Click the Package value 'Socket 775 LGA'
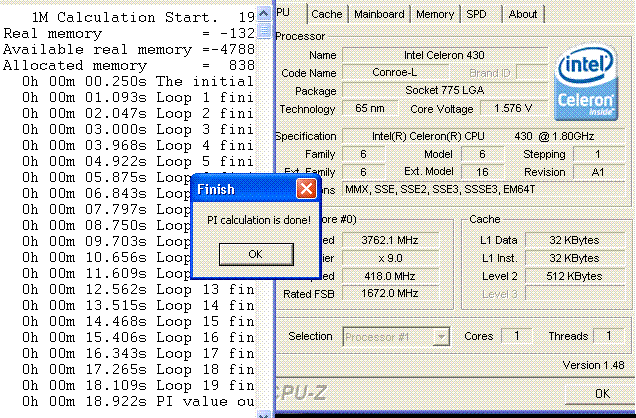The height and width of the screenshot is (418, 636). pyautogui.click(x=445, y=90)
